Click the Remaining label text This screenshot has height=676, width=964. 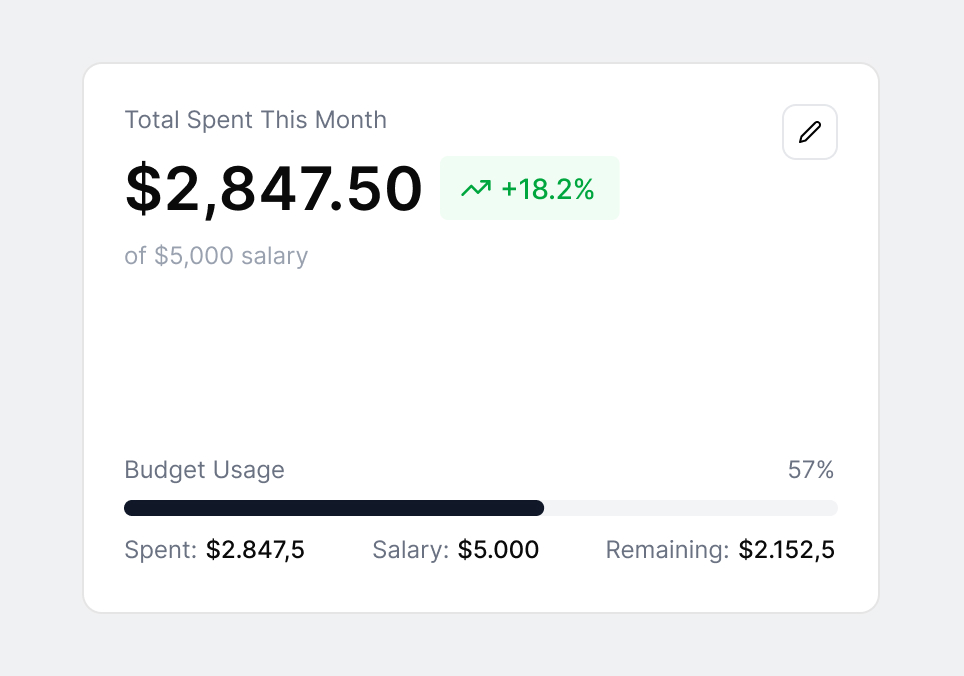tap(668, 549)
